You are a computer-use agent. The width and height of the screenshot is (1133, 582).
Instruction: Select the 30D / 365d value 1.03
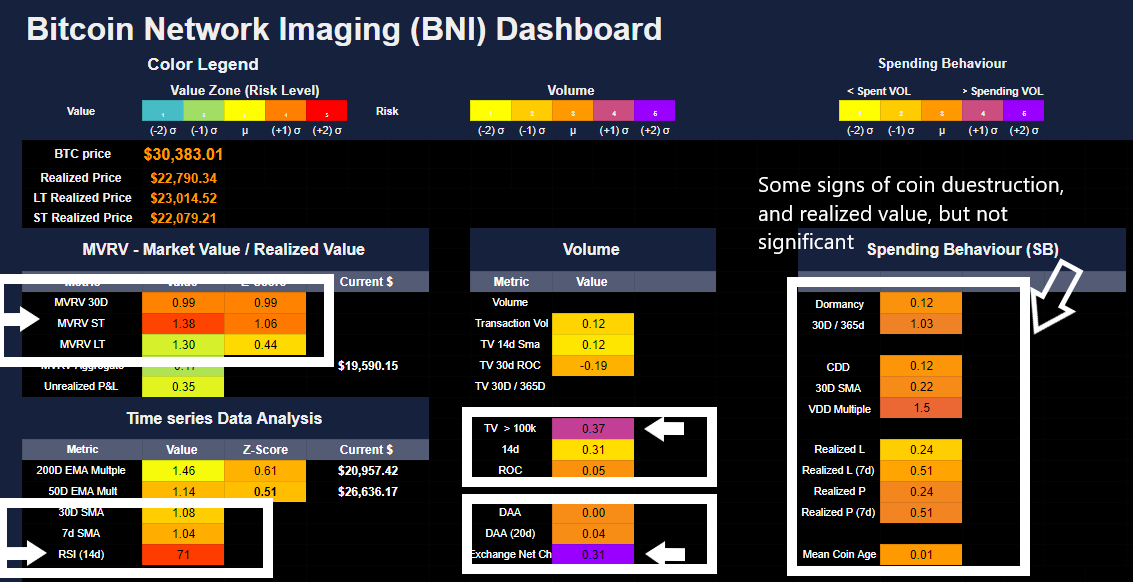[x=921, y=324]
